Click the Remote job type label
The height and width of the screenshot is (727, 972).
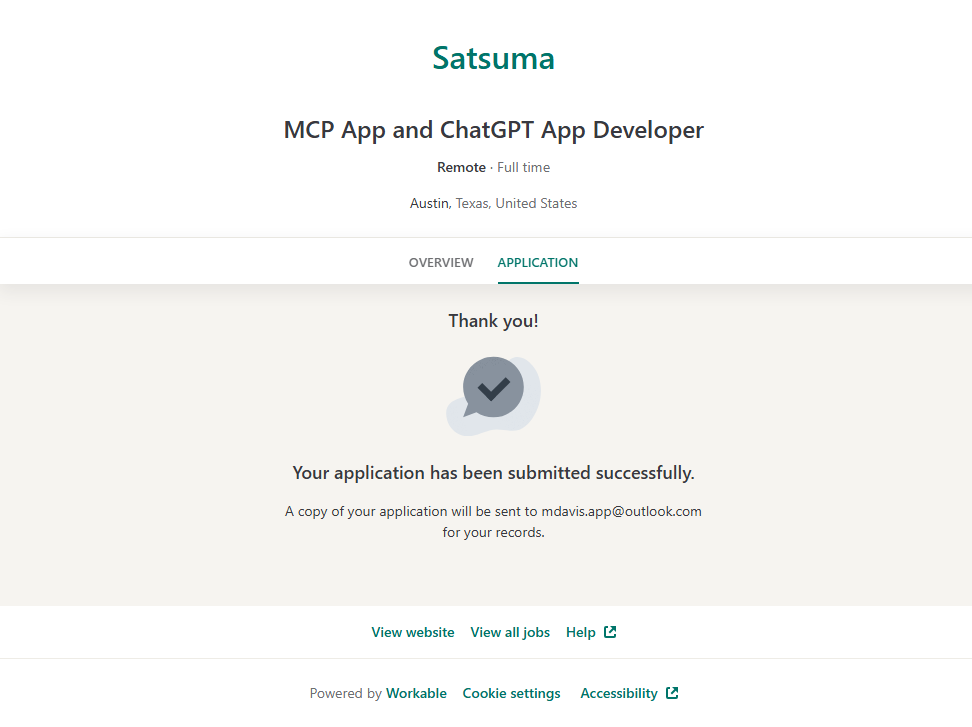point(461,167)
